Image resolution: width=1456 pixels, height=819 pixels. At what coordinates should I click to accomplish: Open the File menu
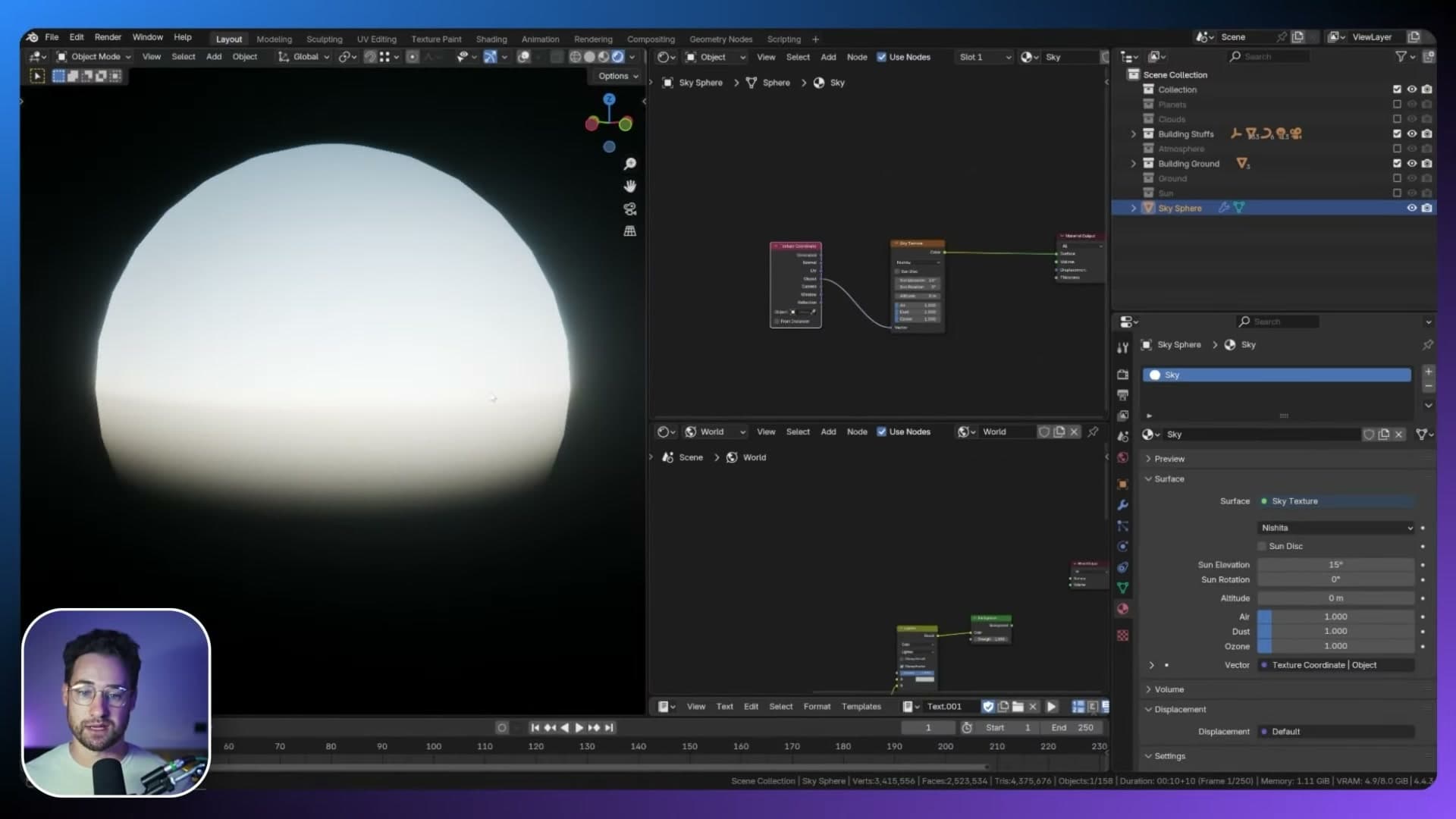52,37
